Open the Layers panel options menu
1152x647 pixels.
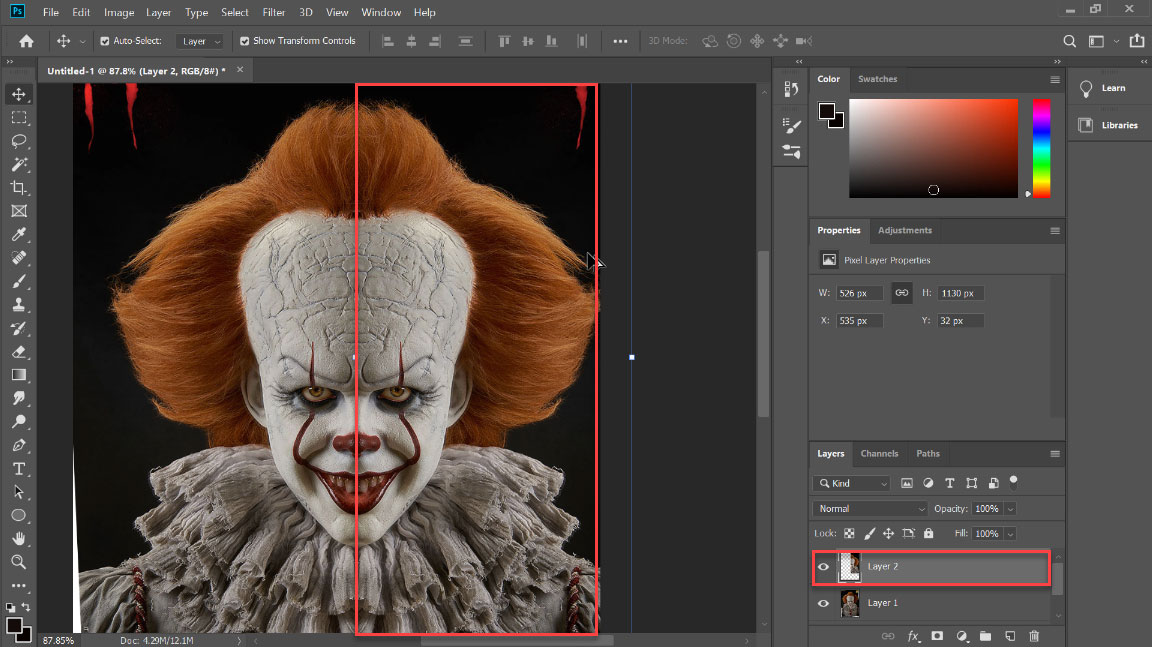tap(1055, 454)
